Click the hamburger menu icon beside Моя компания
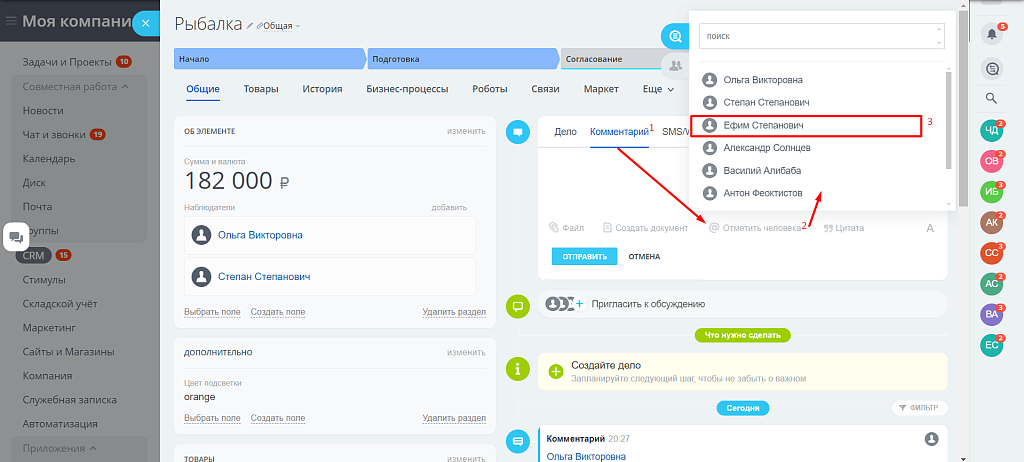The height and width of the screenshot is (462, 1024). (x=11, y=22)
